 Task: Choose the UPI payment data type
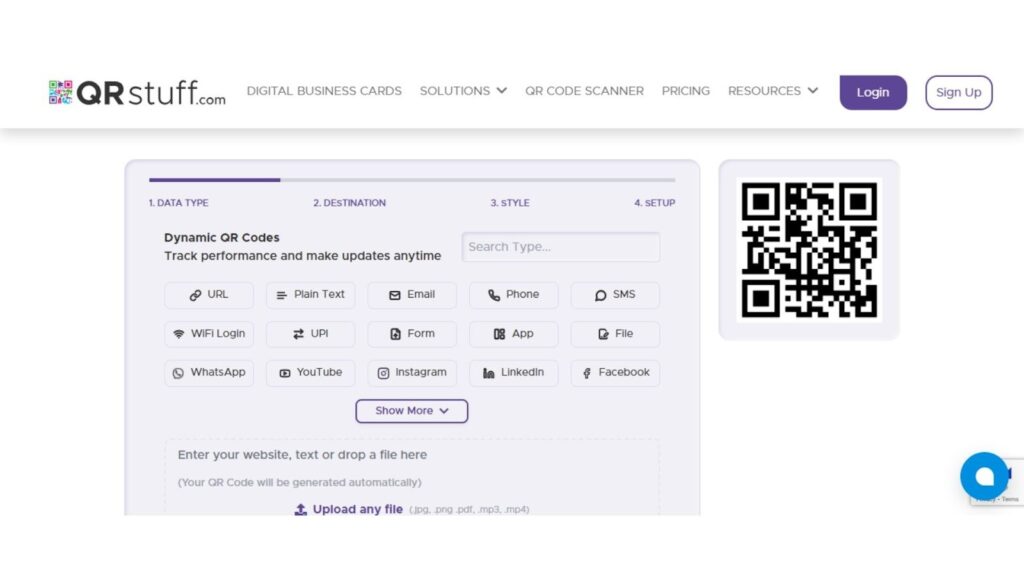tap(310, 334)
